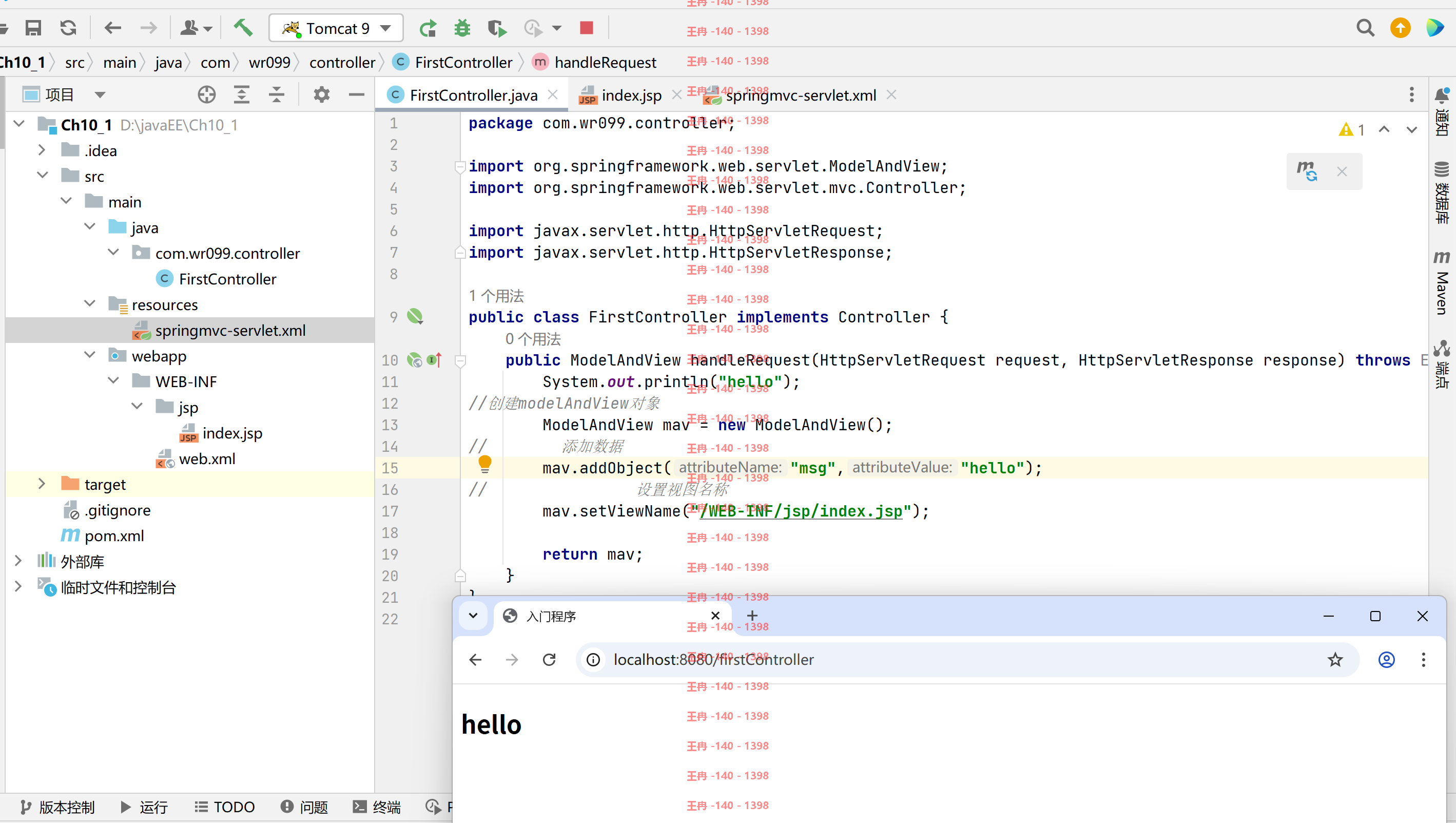The image size is (1456, 823).
Task: Click the orange update arrow icon
Action: point(1400,28)
